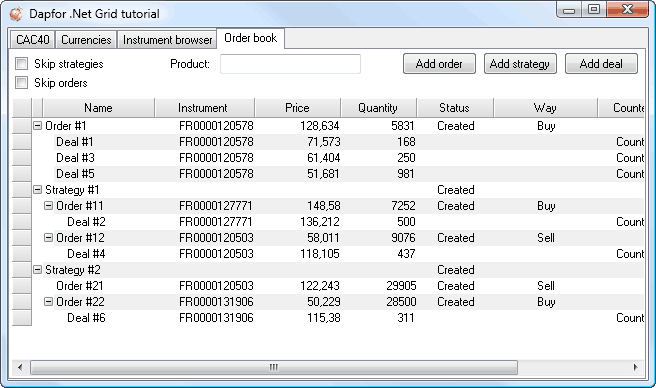Click the price cell 136,212

(x=320, y=222)
